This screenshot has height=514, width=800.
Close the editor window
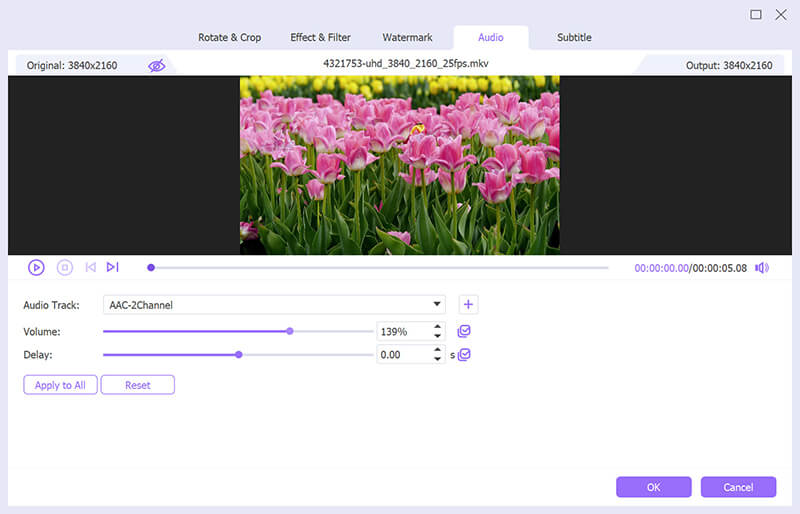(781, 14)
